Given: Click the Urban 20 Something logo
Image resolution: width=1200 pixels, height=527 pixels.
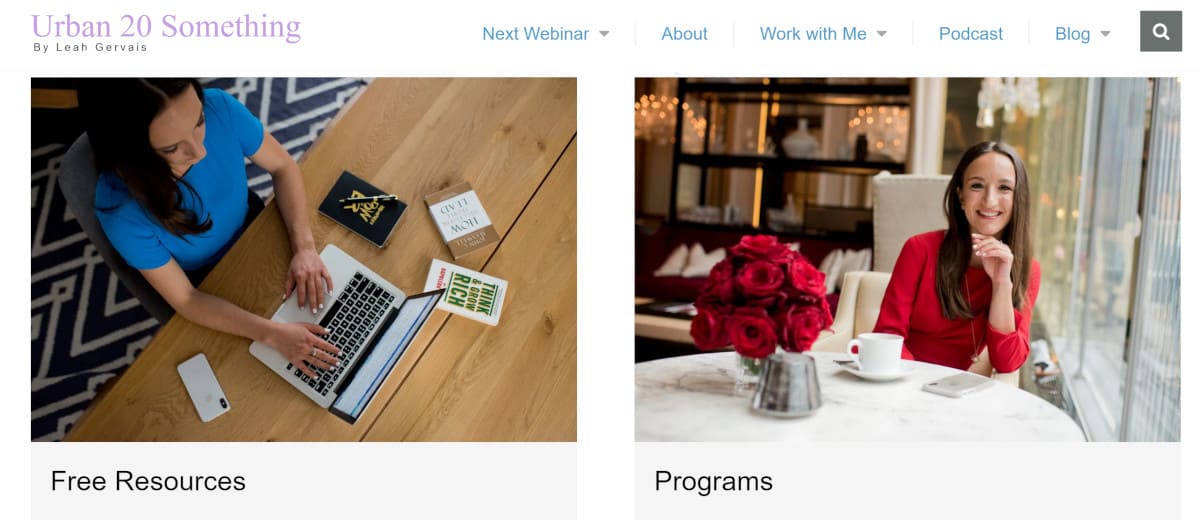Looking at the screenshot, I should tap(166, 25).
